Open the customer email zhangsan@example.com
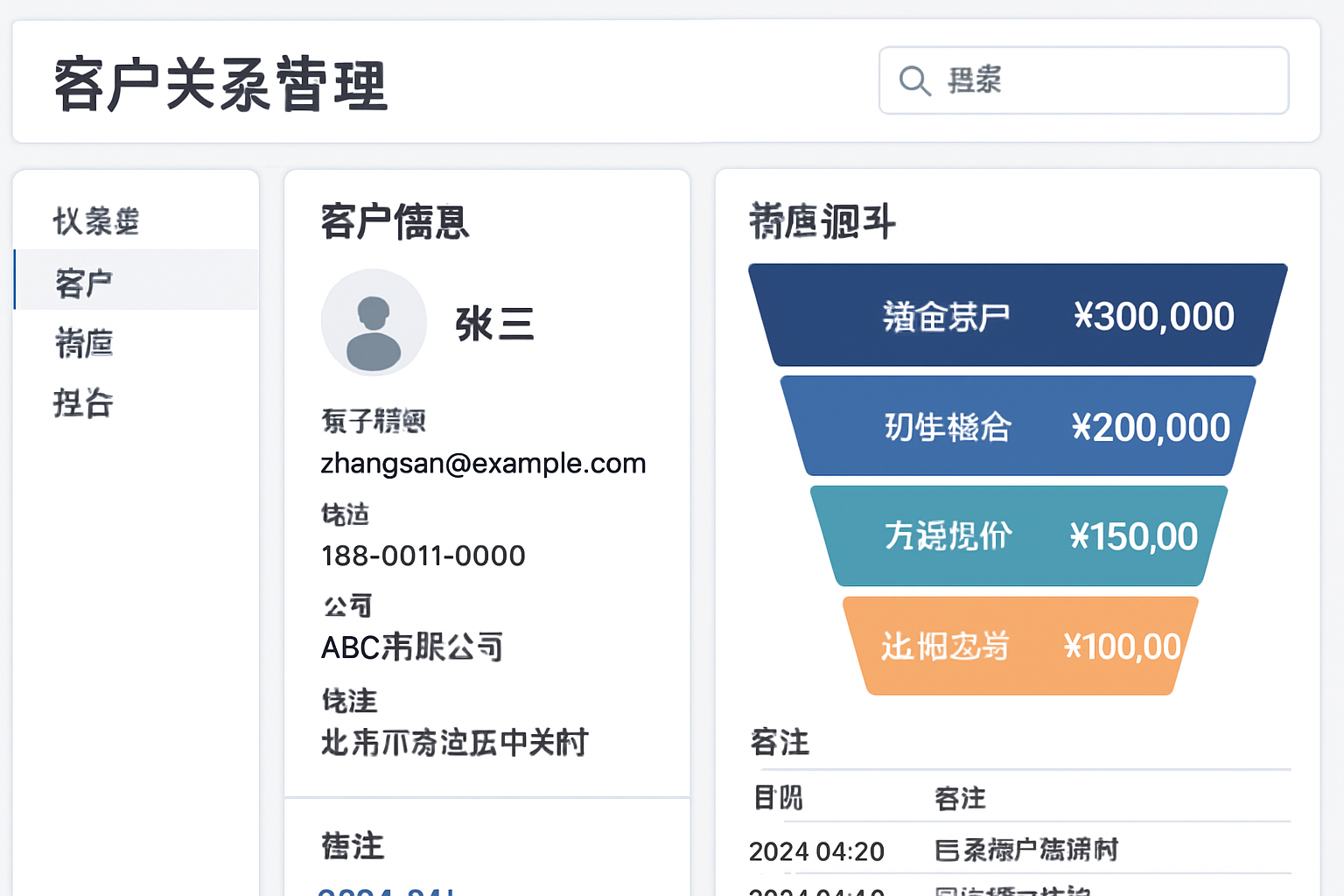1344x896 pixels. point(483,463)
